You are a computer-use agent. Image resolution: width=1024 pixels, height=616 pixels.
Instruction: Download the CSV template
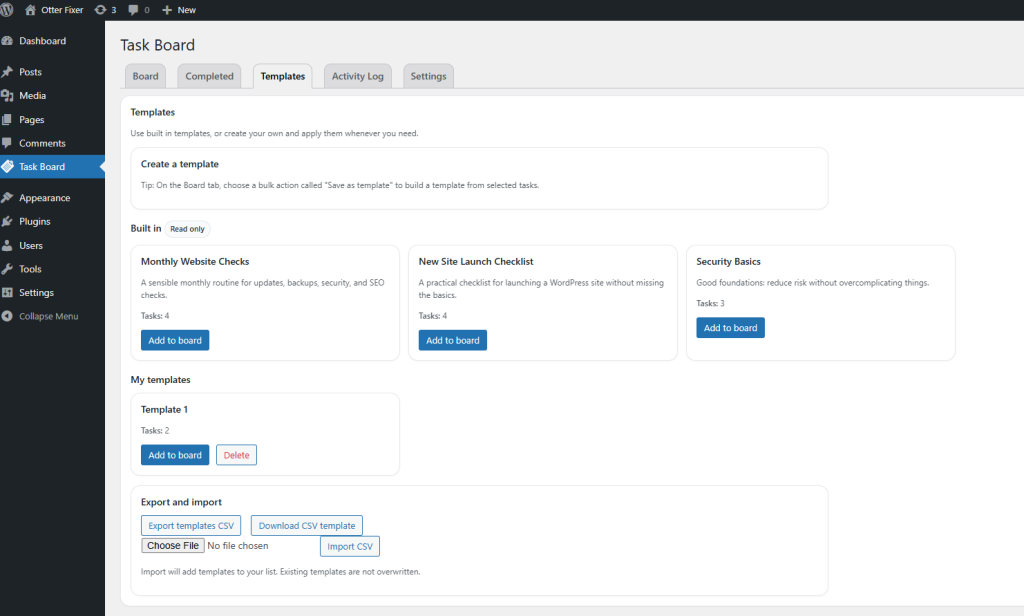pyautogui.click(x=306, y=525)
